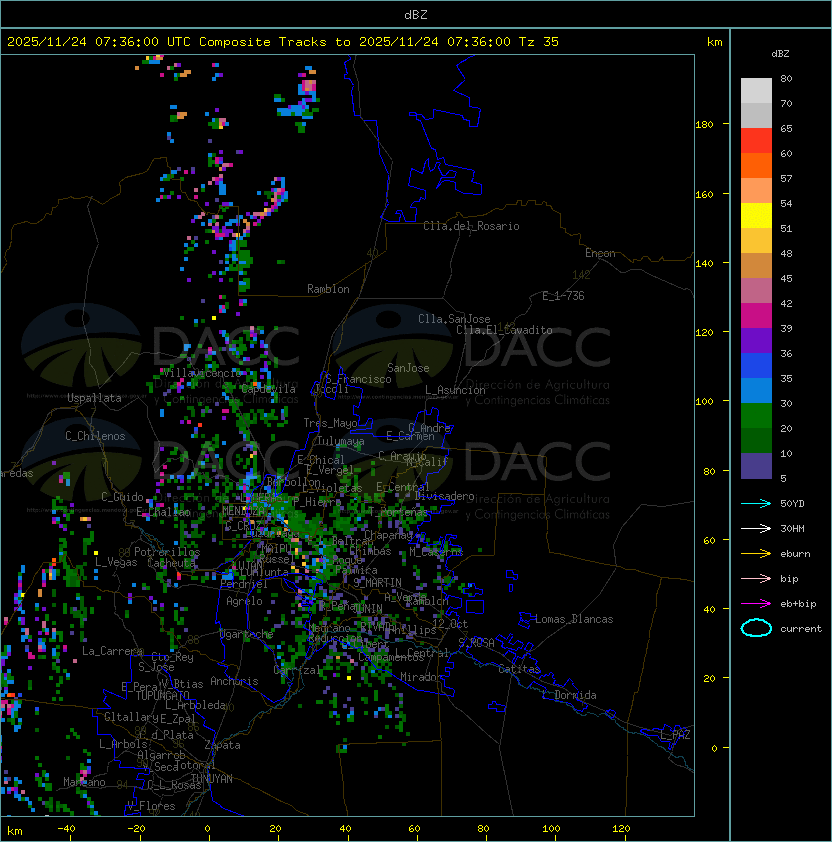Pick the red swatch between 65 and 60
Viewport: 832px width, 842px height.
tap(756, 141)
